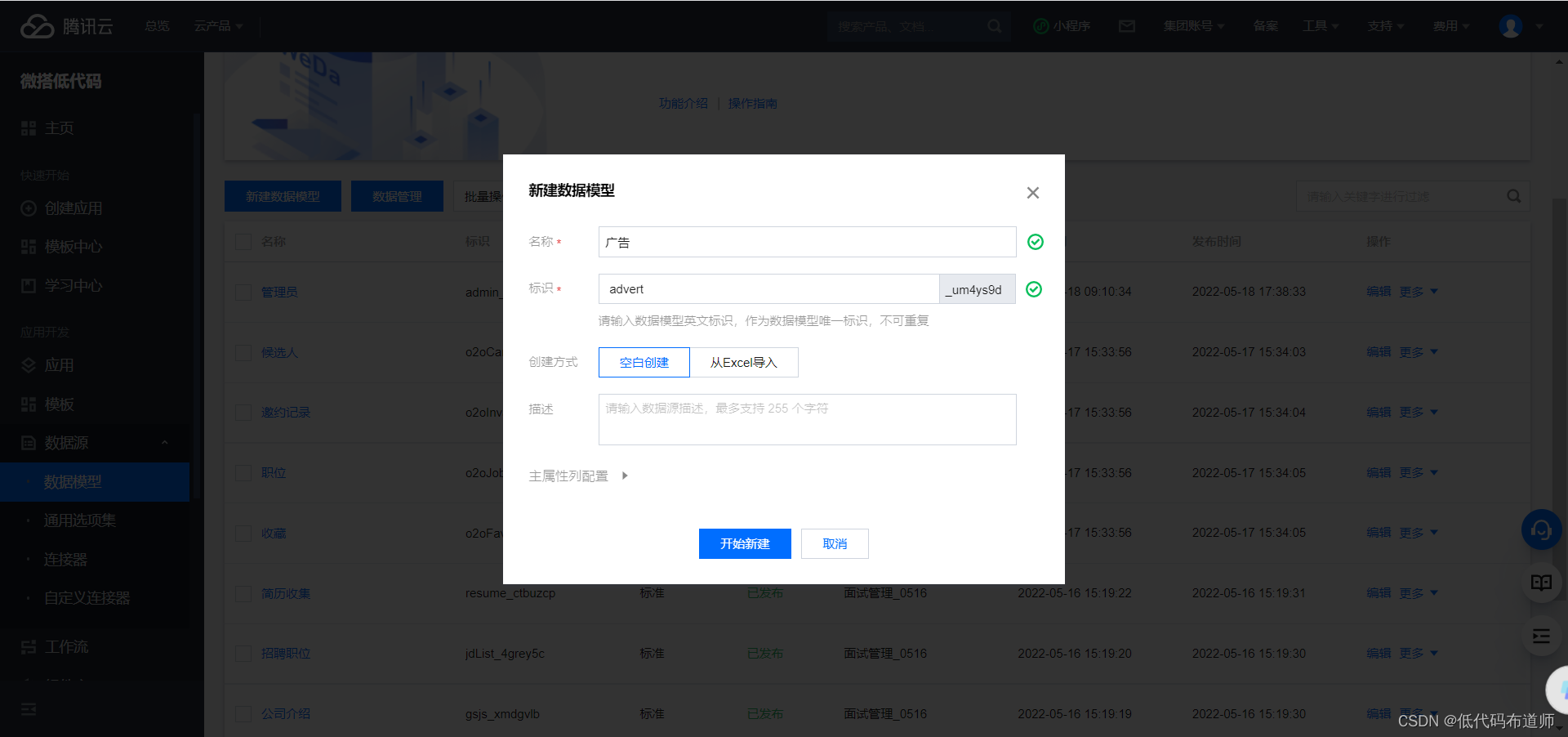Image resolution: width=1568 pixels, height=737 pixels.
Task: Select the 简历收集 row checkbox
Action: click(x=243, y=593)
